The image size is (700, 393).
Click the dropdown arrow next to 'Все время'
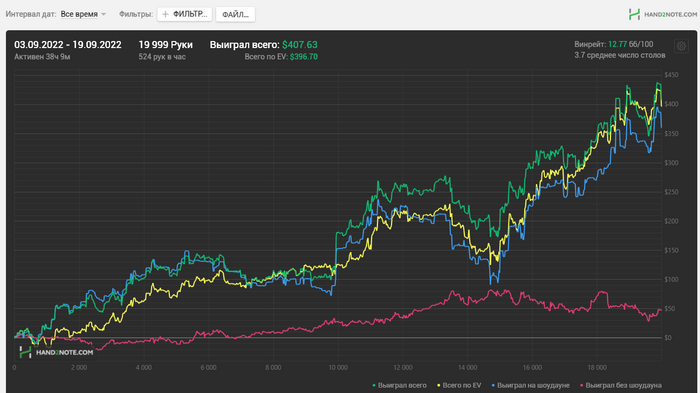tap(104, 14)
